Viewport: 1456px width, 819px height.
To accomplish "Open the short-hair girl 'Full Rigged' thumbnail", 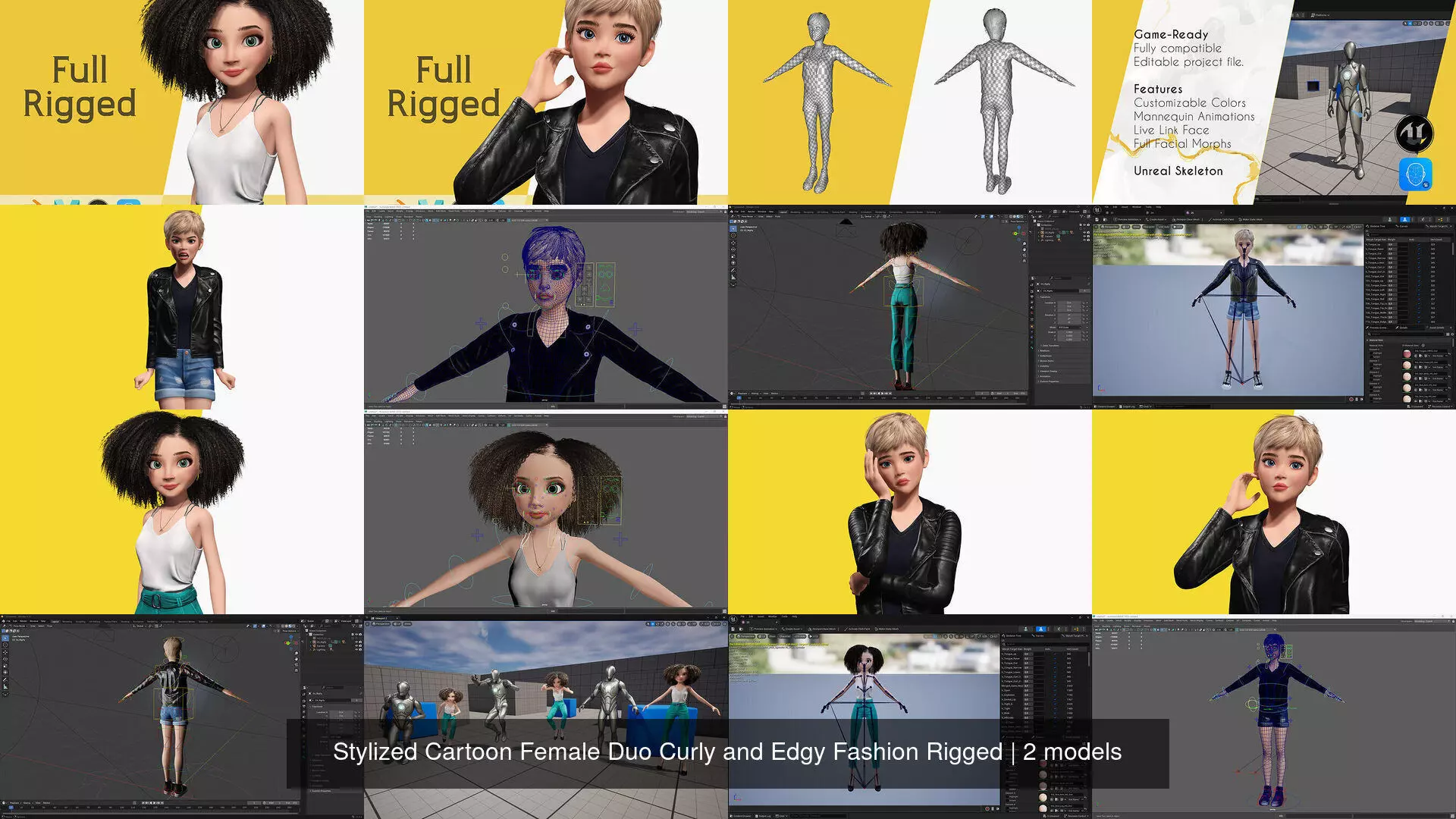I will point(546,102).
